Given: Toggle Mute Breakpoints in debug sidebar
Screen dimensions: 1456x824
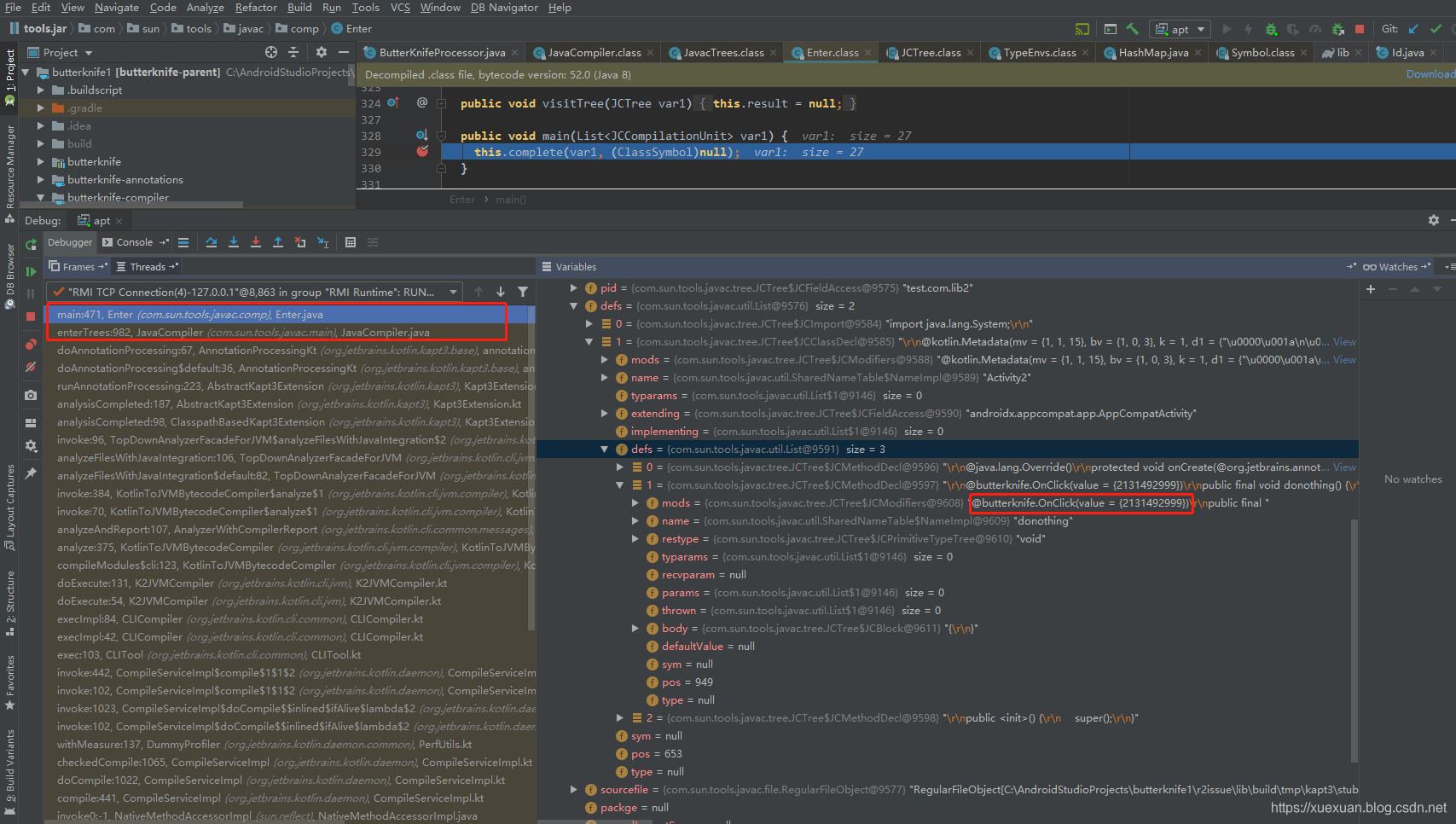Looking at the screenshot, I should pyautogui.click(x=31, y=367).
